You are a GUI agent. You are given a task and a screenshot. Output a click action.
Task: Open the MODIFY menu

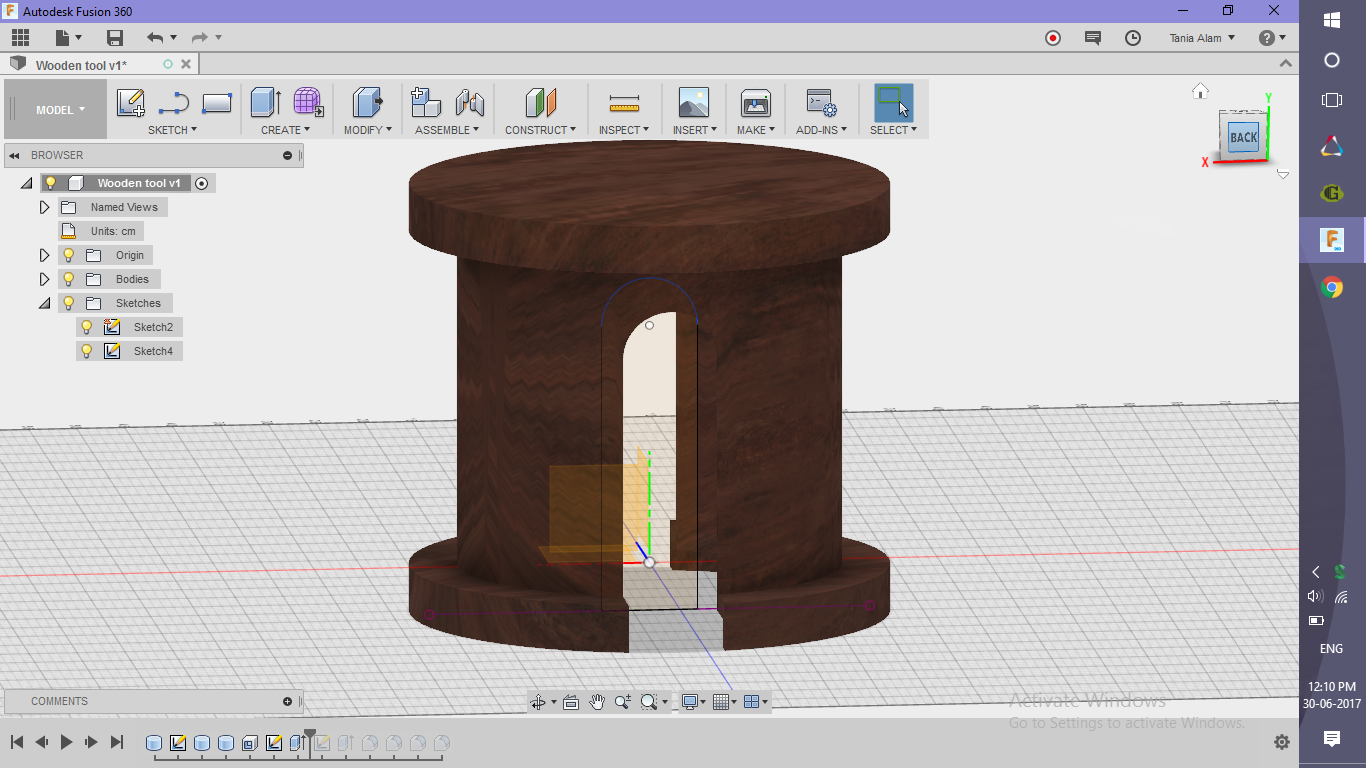368,130
